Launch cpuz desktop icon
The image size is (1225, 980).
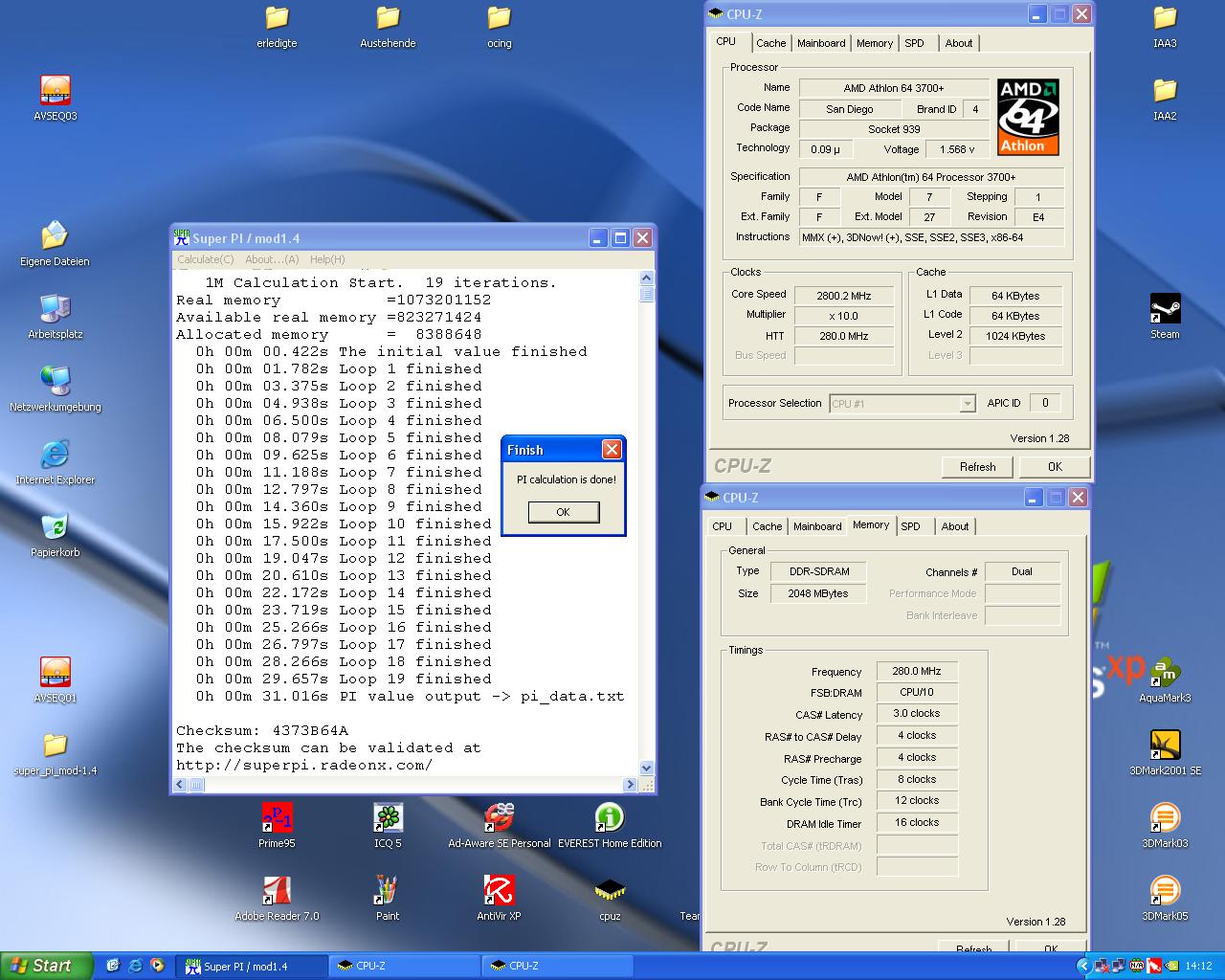coord(610,899)
